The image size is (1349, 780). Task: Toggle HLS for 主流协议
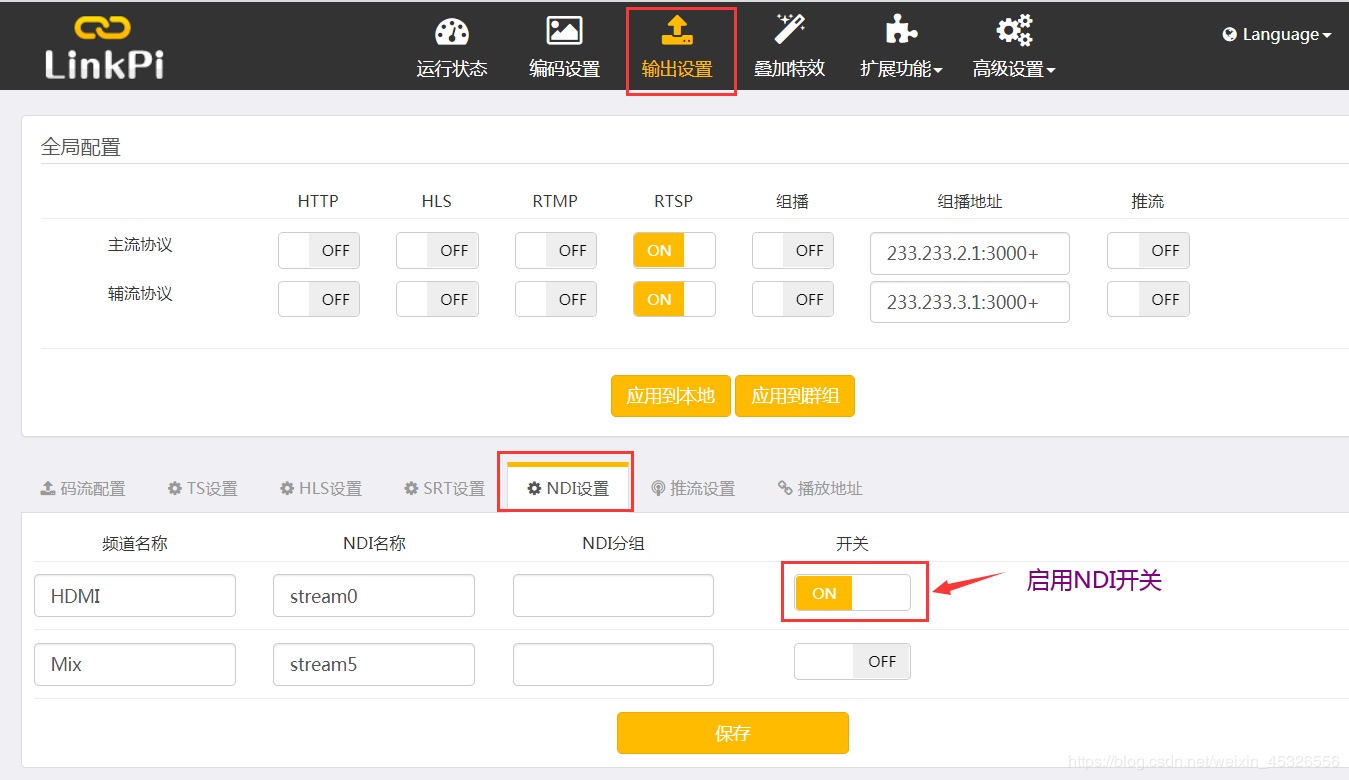[x=437, y=251]
